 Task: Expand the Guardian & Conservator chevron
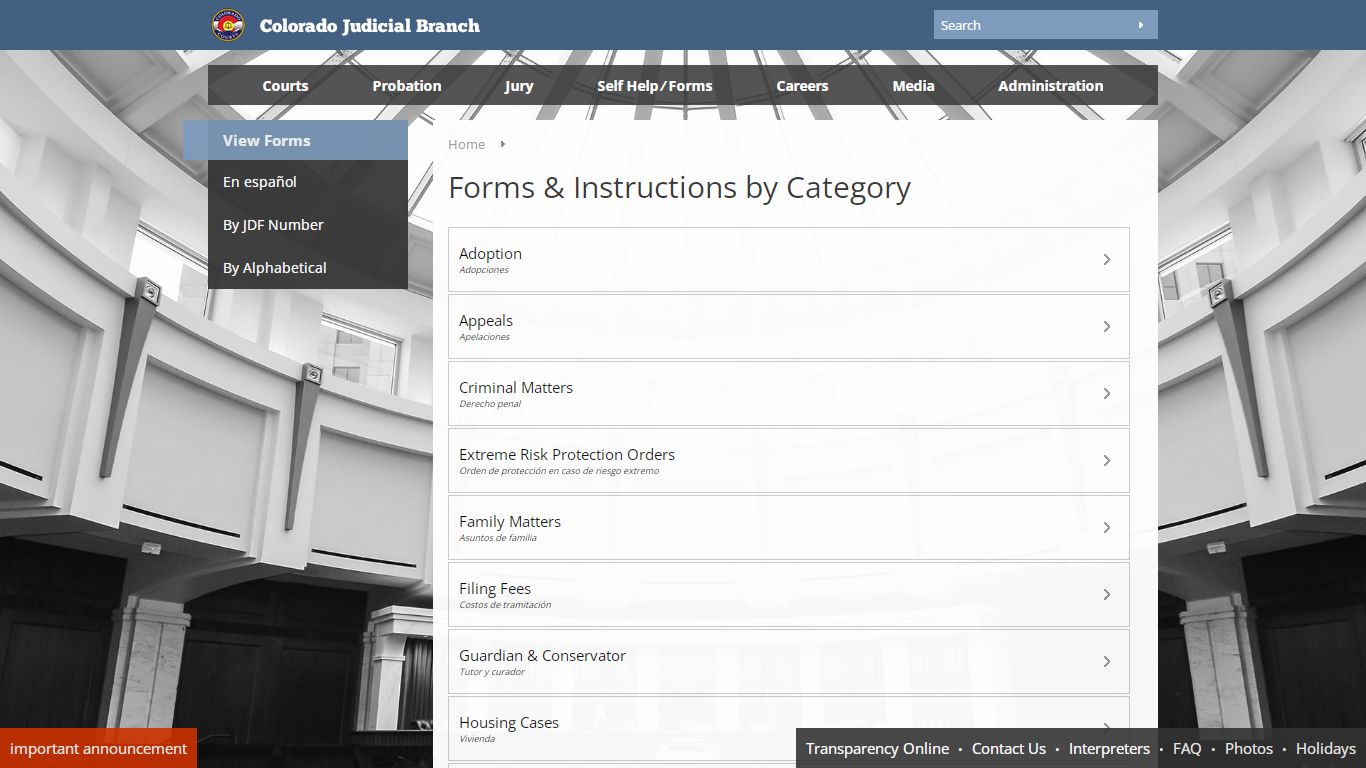(x=1107, y=661)
